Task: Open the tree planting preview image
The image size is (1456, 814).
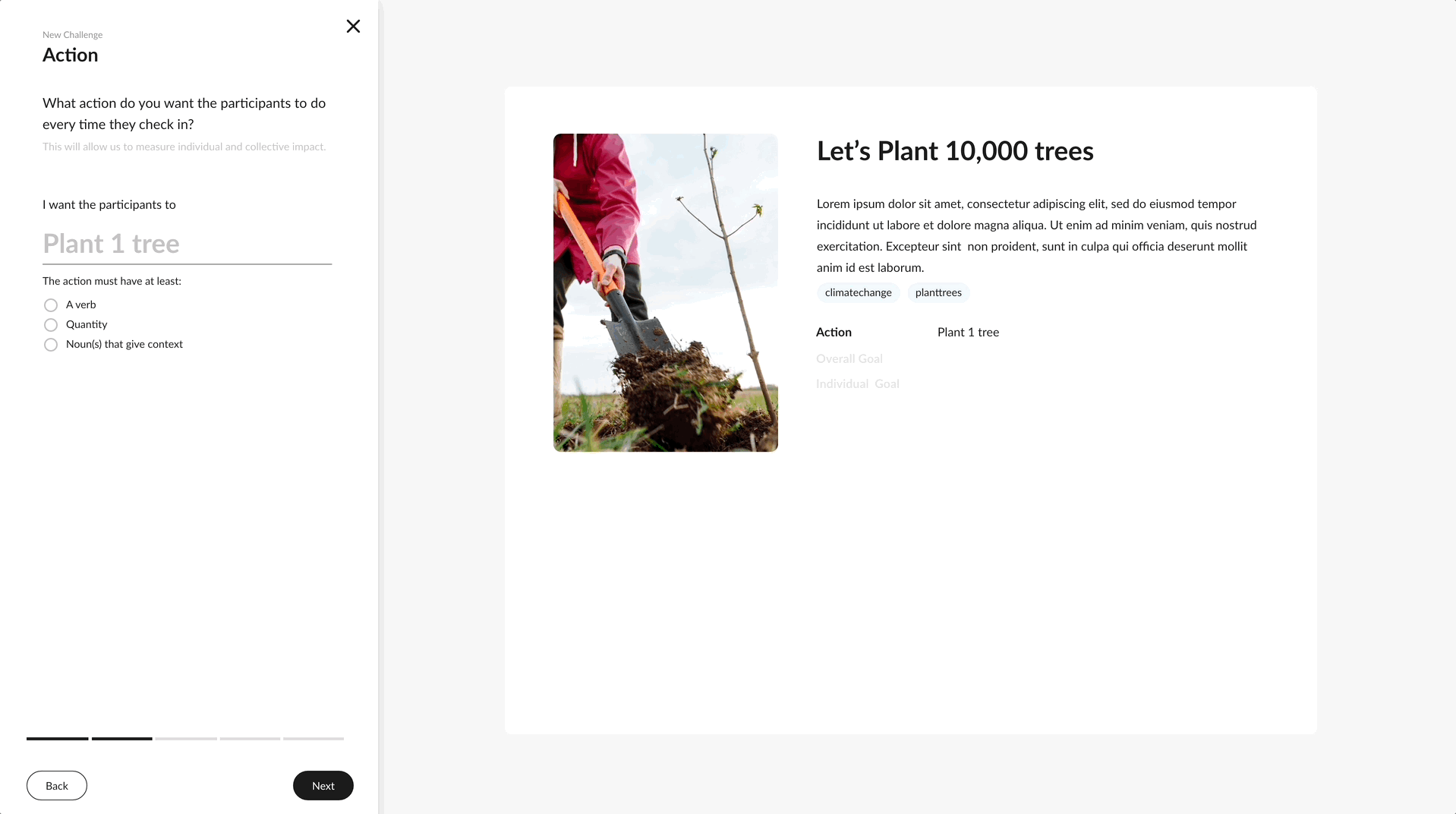Action: pyautogui.click(x=665, y=292)
